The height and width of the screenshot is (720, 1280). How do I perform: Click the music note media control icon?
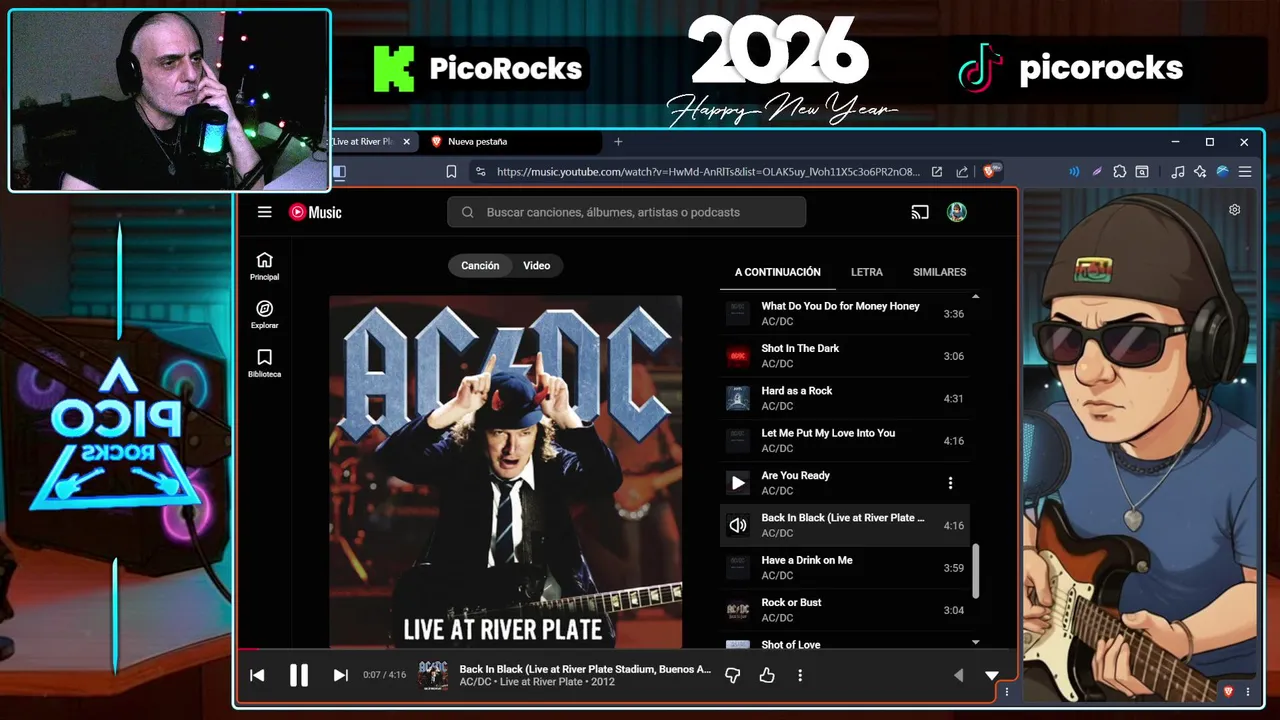click(1178, 172)
